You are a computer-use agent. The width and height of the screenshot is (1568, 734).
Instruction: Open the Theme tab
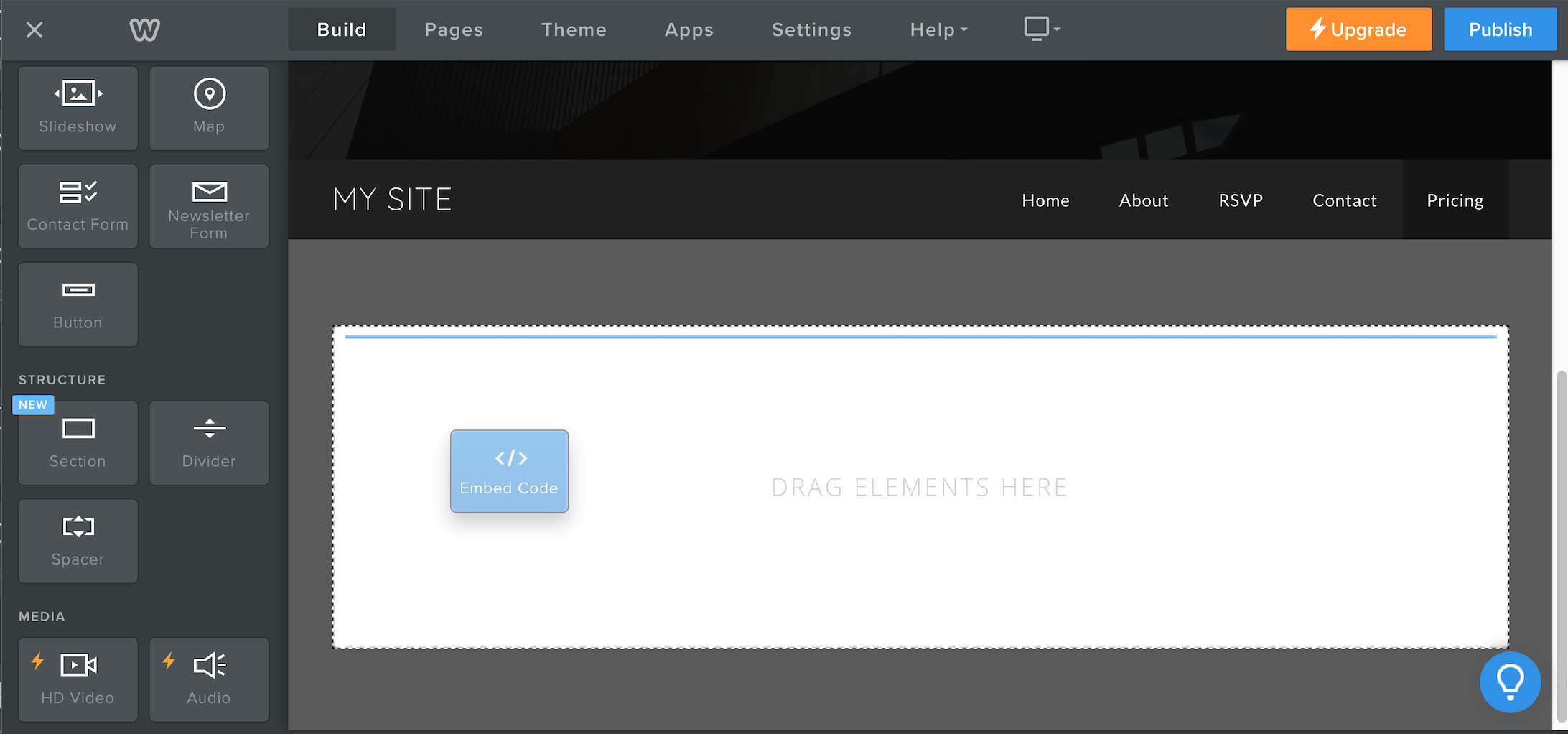tap(574, 29)
